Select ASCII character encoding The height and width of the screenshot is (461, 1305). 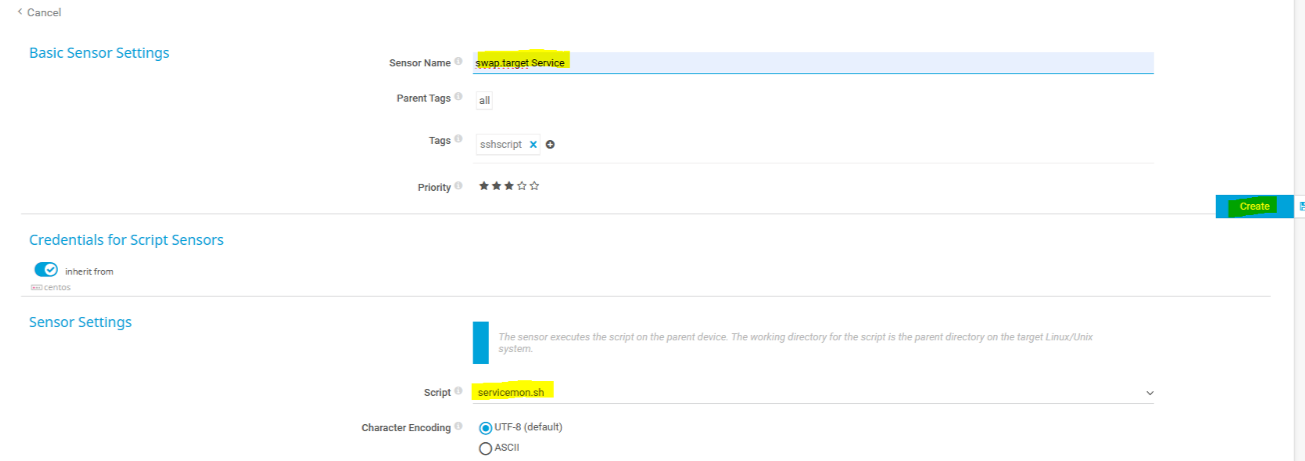tap(486, 449)
